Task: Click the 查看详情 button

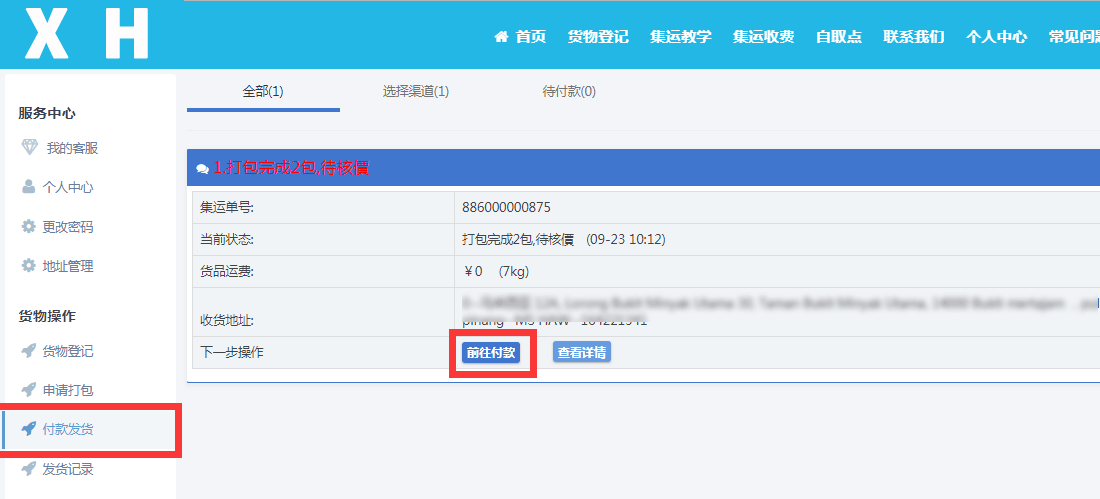Action: click(581, 352)
